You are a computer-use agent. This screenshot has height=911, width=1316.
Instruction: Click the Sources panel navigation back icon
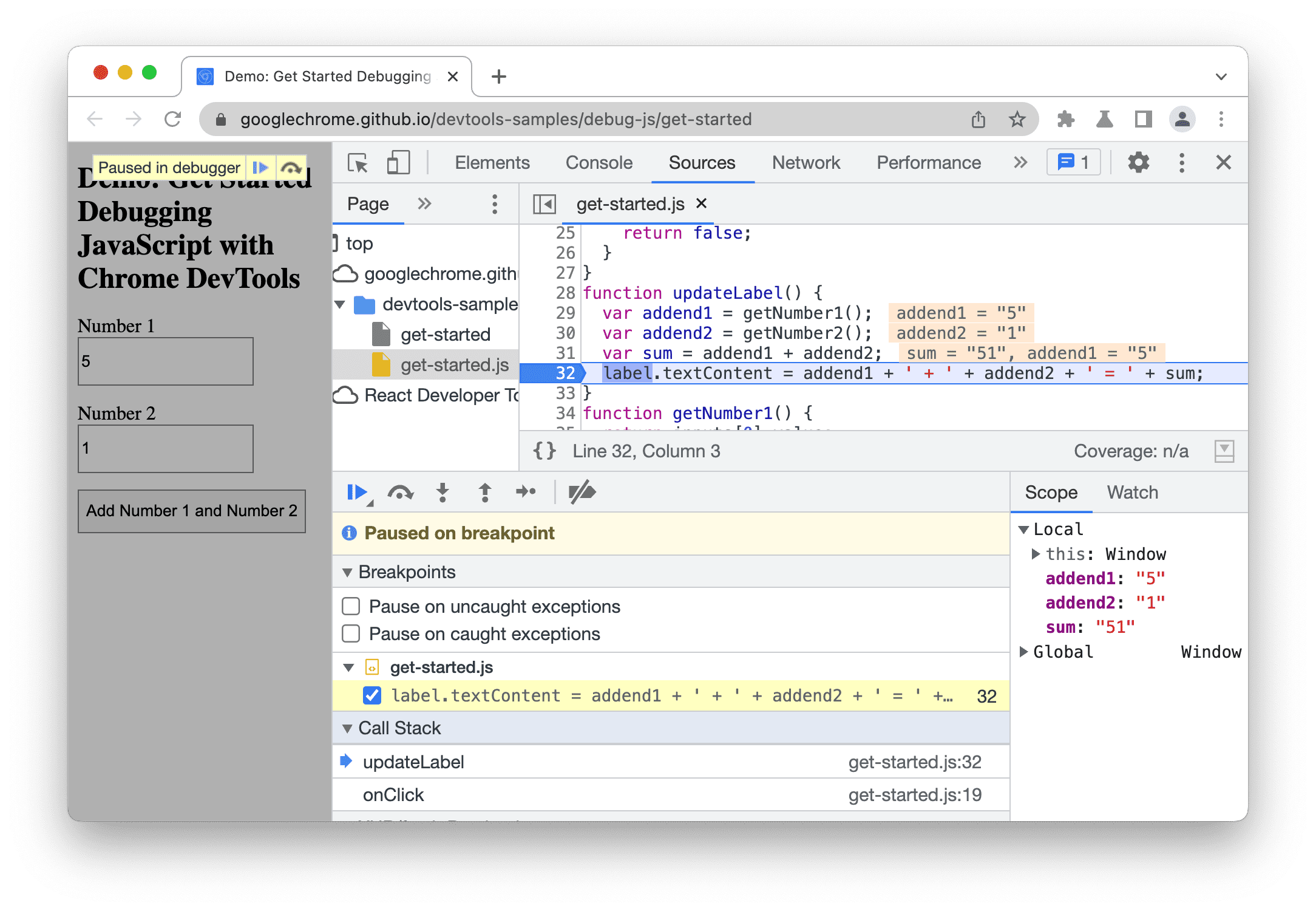point(546,204)
